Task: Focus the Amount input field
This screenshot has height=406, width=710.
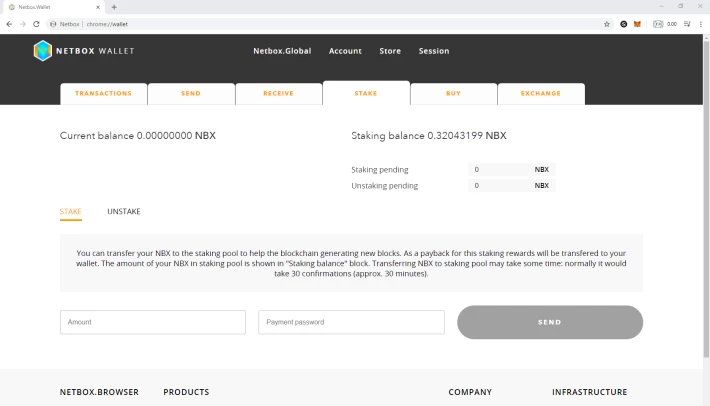Action: [153, 322]
